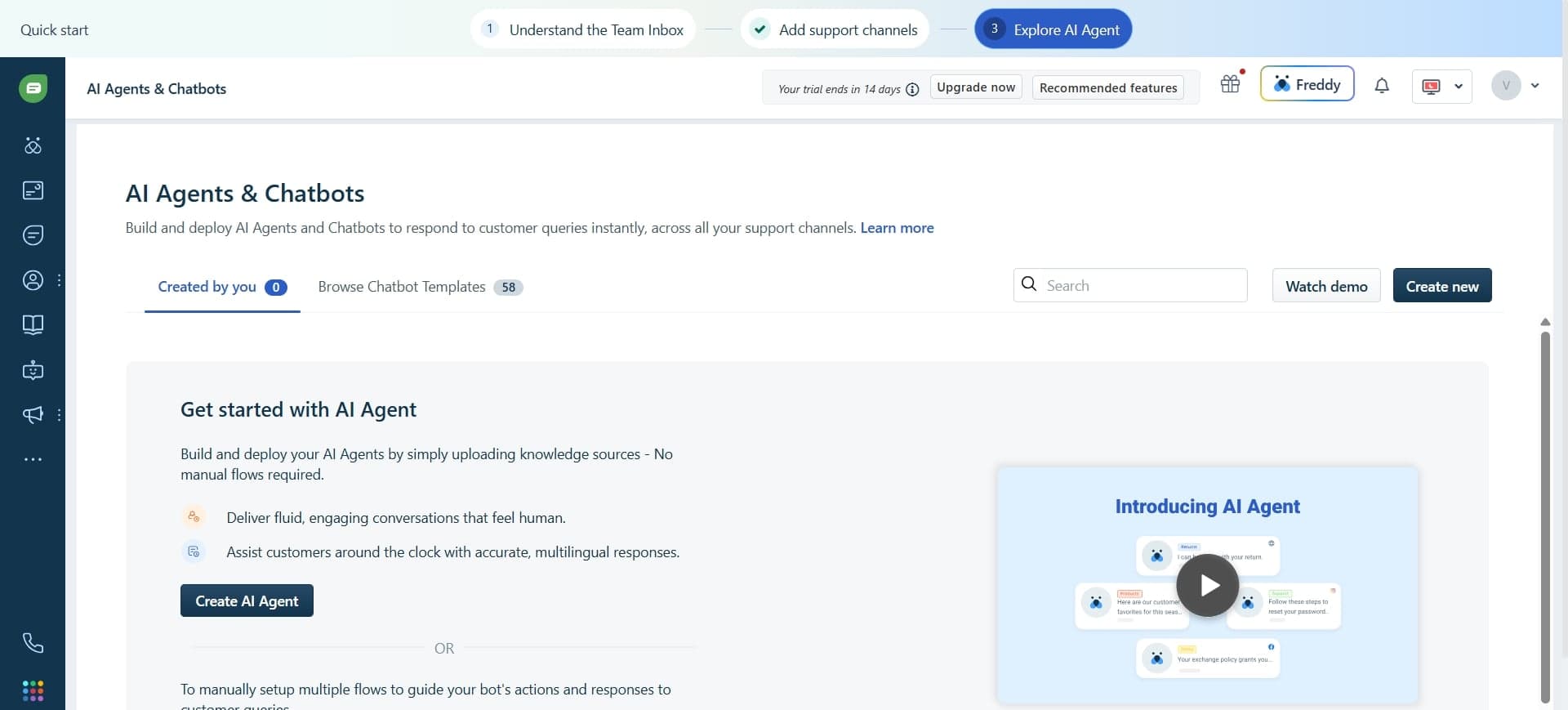Viewport: 1568px width, 710px height.
Task: Focus the Search input field
Action: (x=1130, y=285)
